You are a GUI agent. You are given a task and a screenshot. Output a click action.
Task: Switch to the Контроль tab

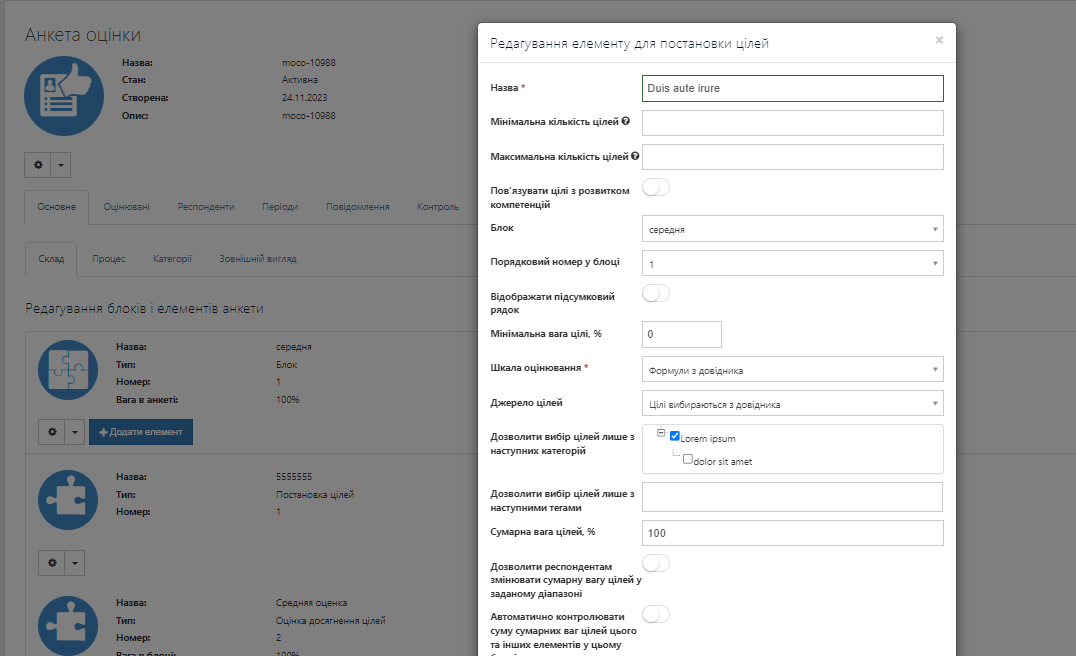(x=438, y=207)
